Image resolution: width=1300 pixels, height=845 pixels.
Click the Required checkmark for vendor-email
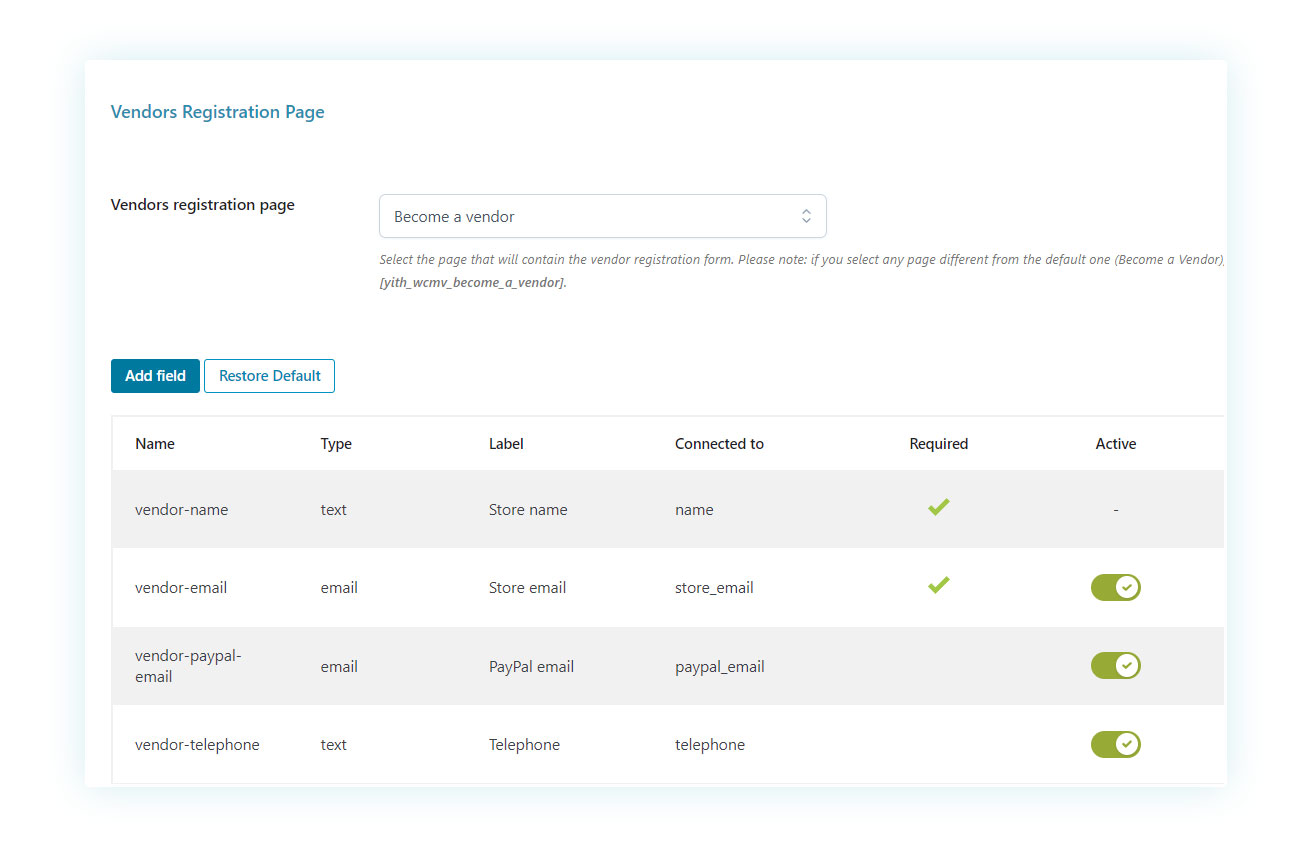[x=938, y=586]
